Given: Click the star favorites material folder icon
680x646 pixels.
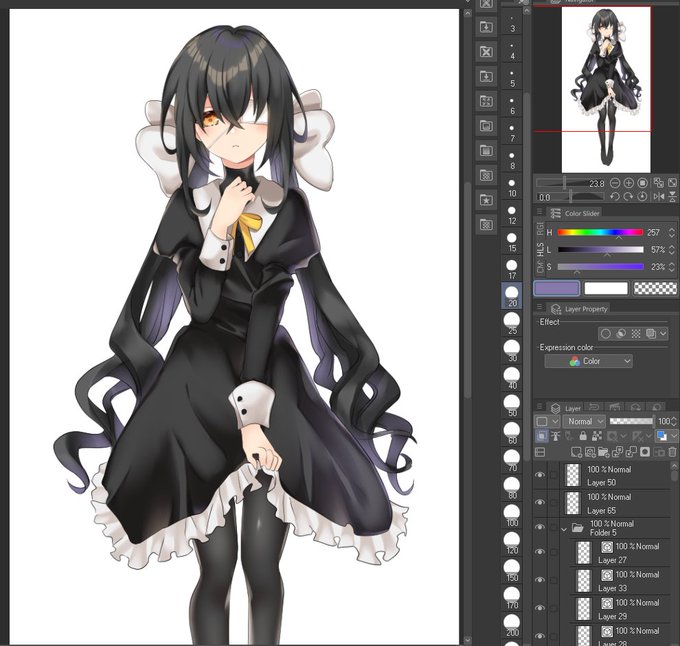Looking at the screenshot, I should pyautogui.click(x=486, y=200).
